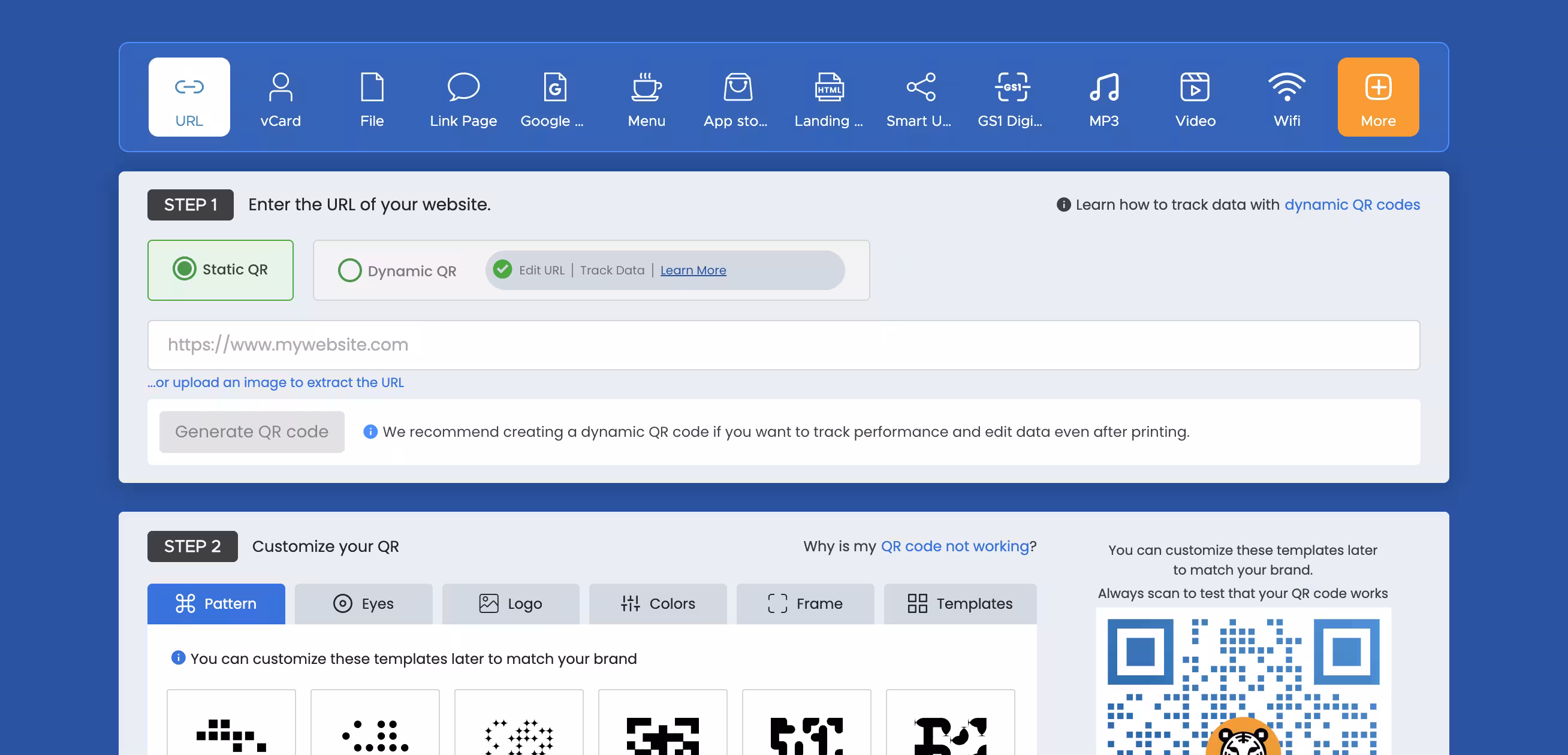Switch to the Logo tab
This screenshot has width=1568, height=755.
511,603
